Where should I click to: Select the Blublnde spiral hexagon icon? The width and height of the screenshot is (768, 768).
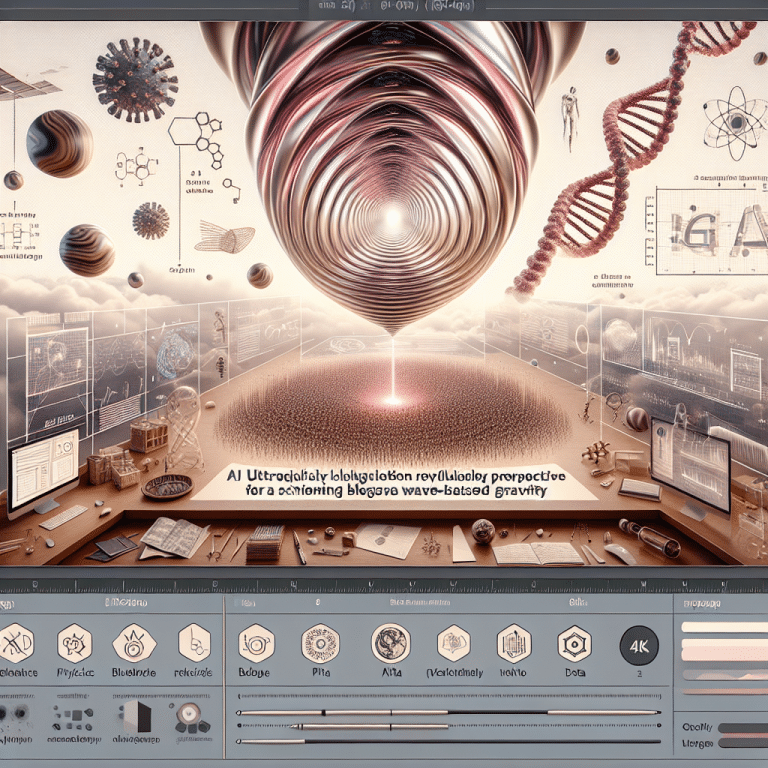click(132, 642)
